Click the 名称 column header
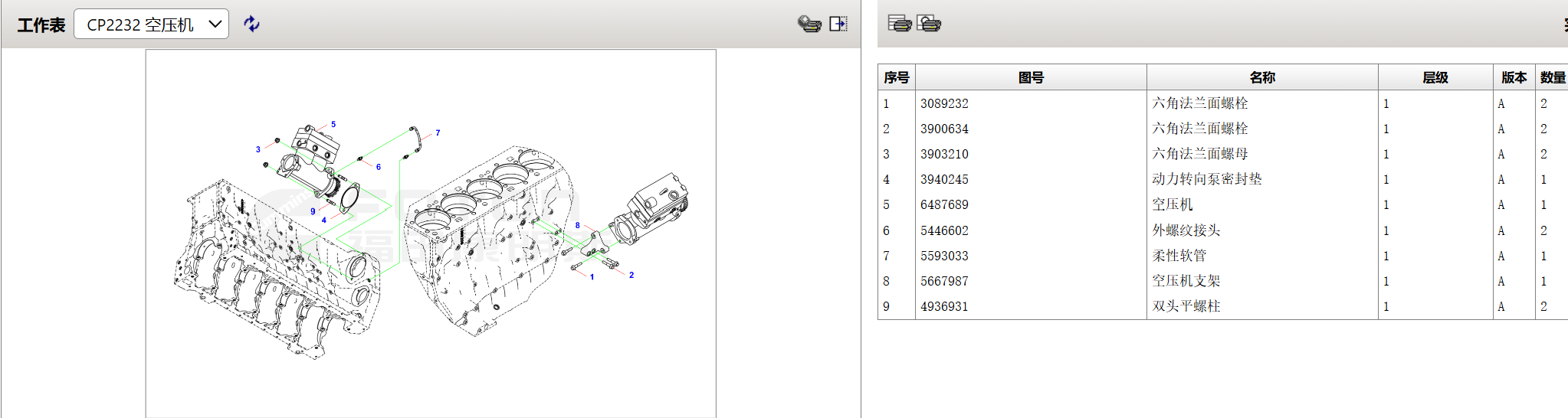 [x=1261, y=77]
